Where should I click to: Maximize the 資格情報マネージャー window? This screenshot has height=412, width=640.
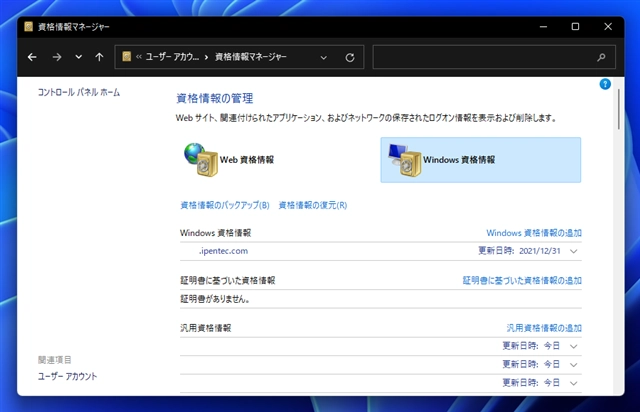click(575, 27)
